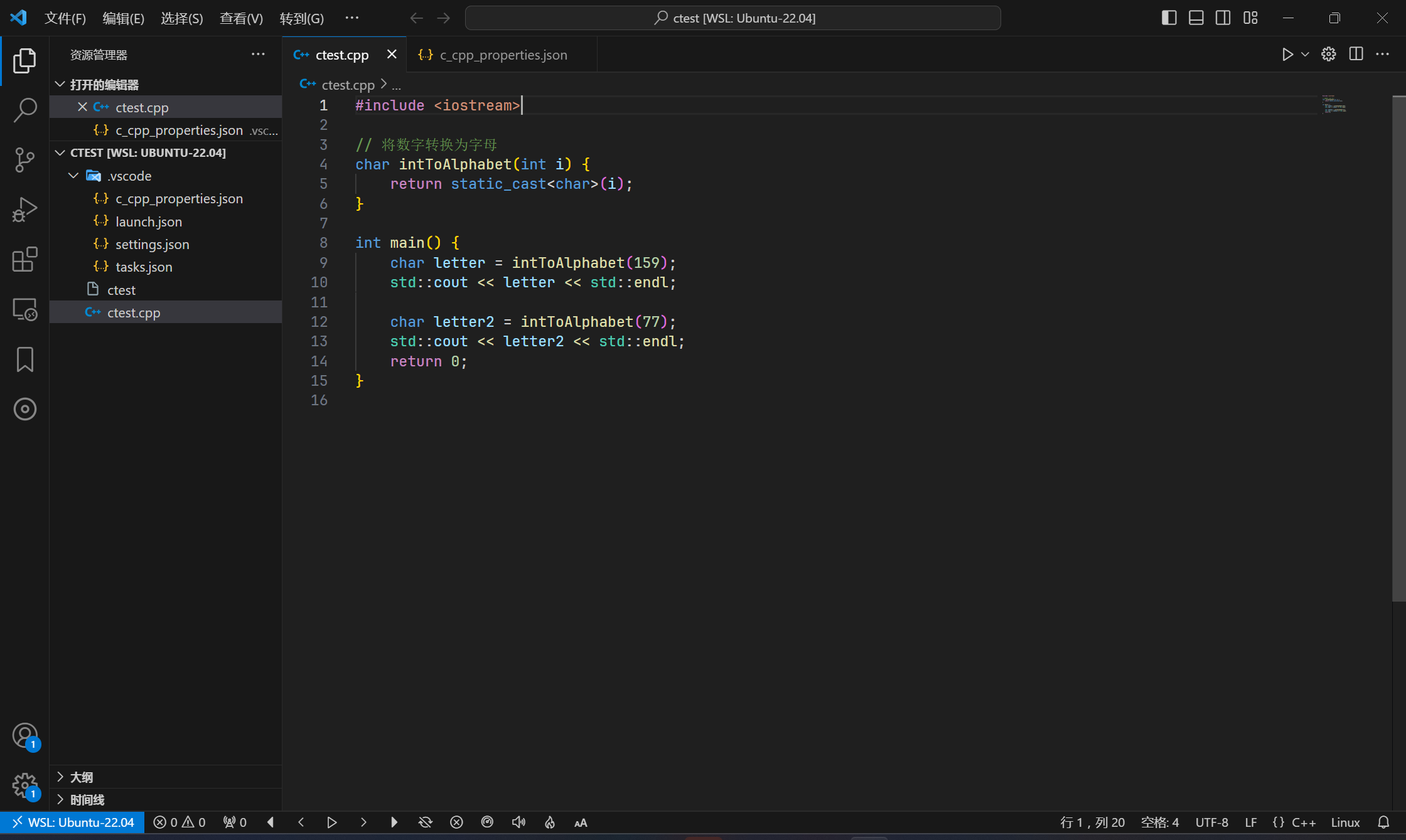
Task: Split the editor to the right
Action: coord(1356,55)
